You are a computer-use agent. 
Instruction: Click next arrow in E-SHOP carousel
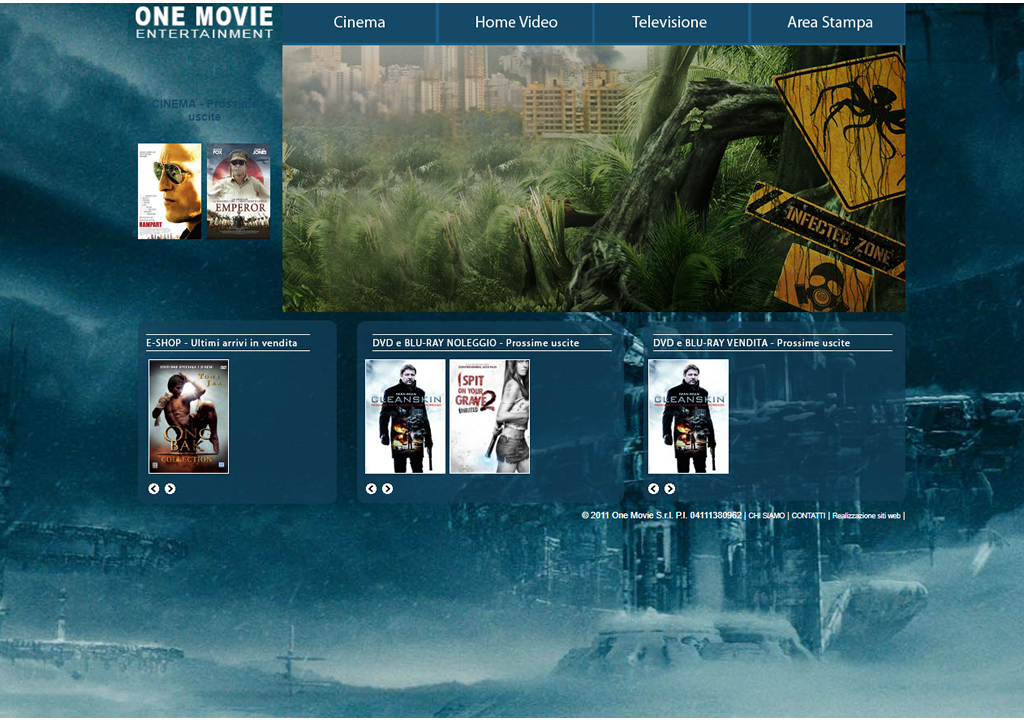(170, 489)
